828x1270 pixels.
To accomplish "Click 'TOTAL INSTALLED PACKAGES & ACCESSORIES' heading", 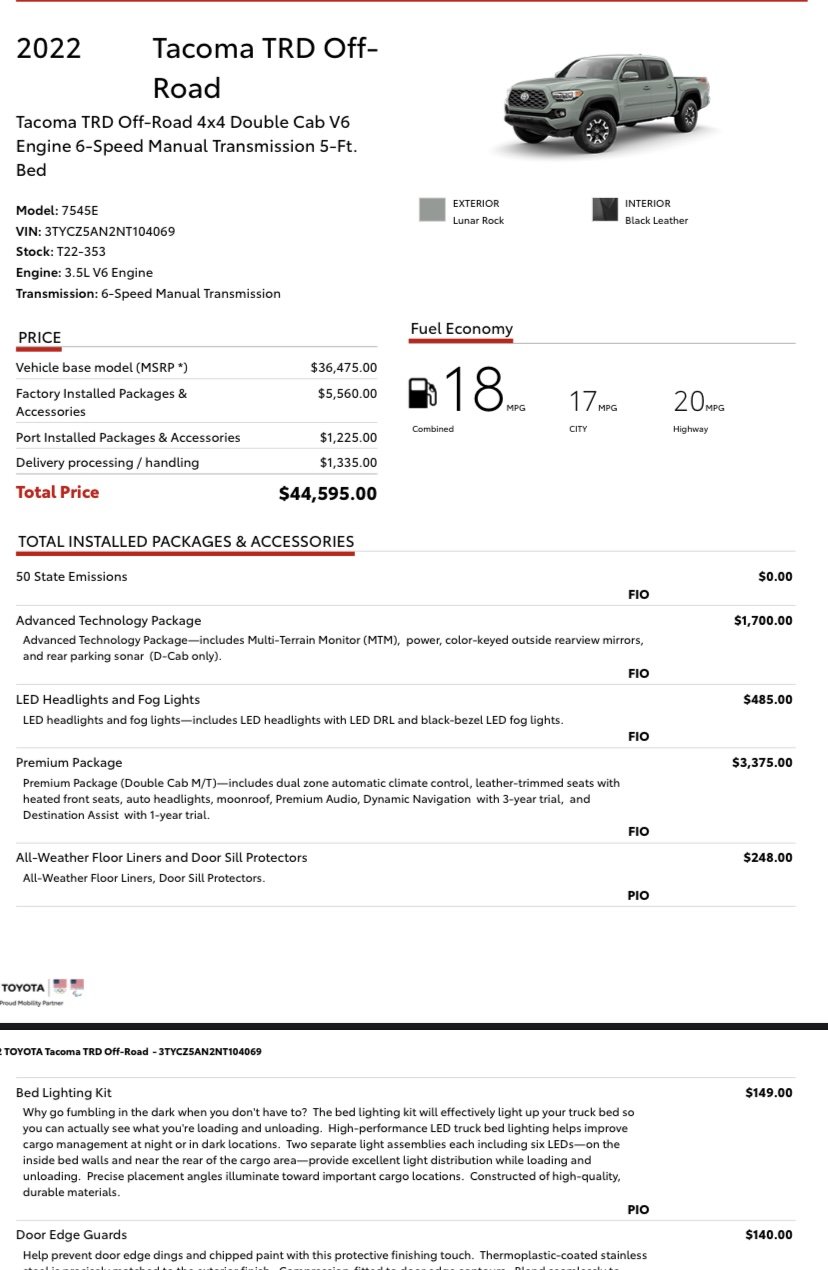I will [x=186, y=542].
